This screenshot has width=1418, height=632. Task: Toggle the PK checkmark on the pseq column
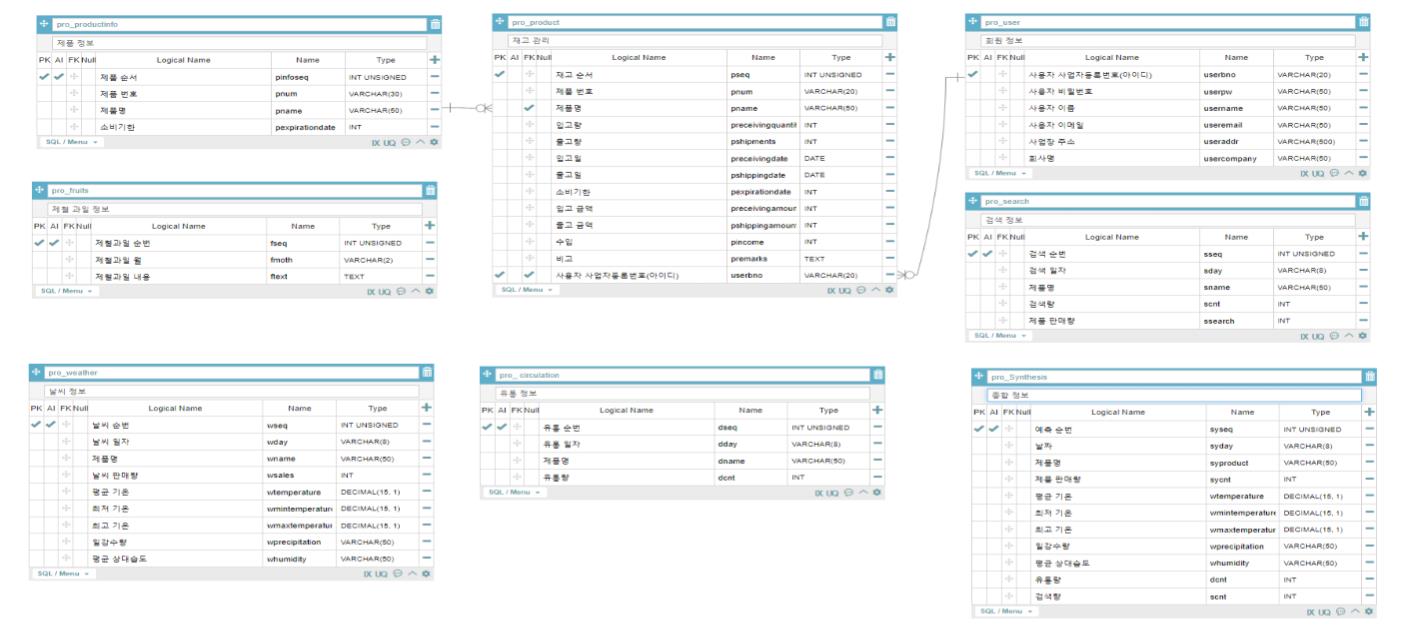click(499, 72)
